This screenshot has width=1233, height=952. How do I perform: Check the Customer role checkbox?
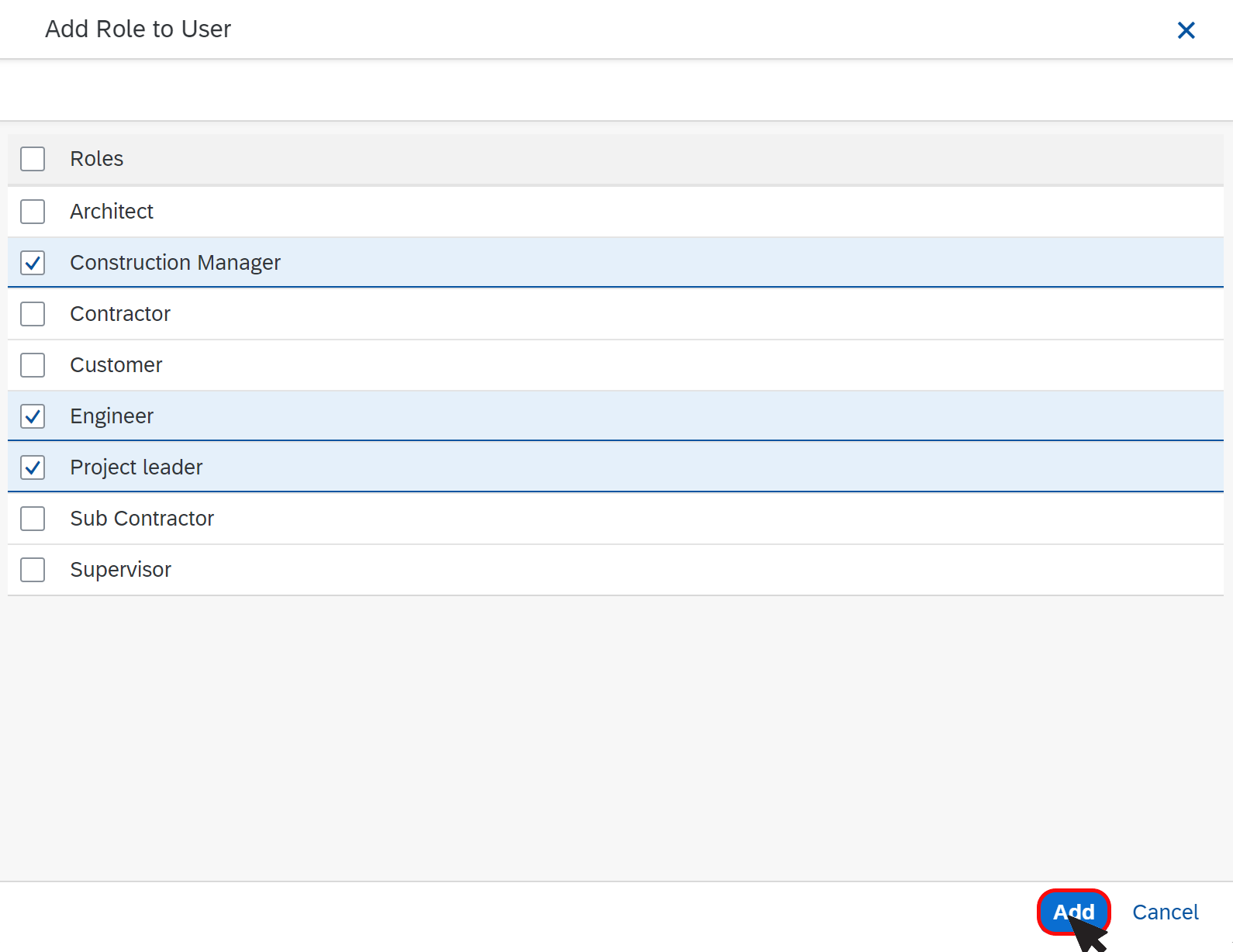pyautogui.click(x=33, y=365)
